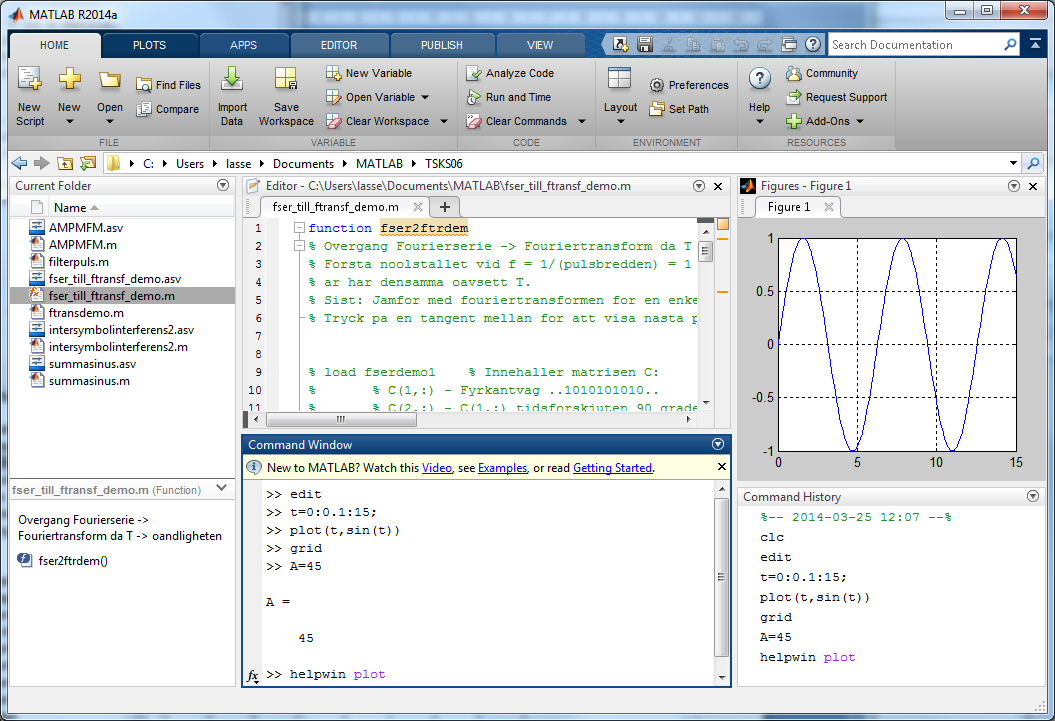Click the editor vertical scrollbar thumb
The height and width of the screenshot is (721, 1055).
point(705,253)
